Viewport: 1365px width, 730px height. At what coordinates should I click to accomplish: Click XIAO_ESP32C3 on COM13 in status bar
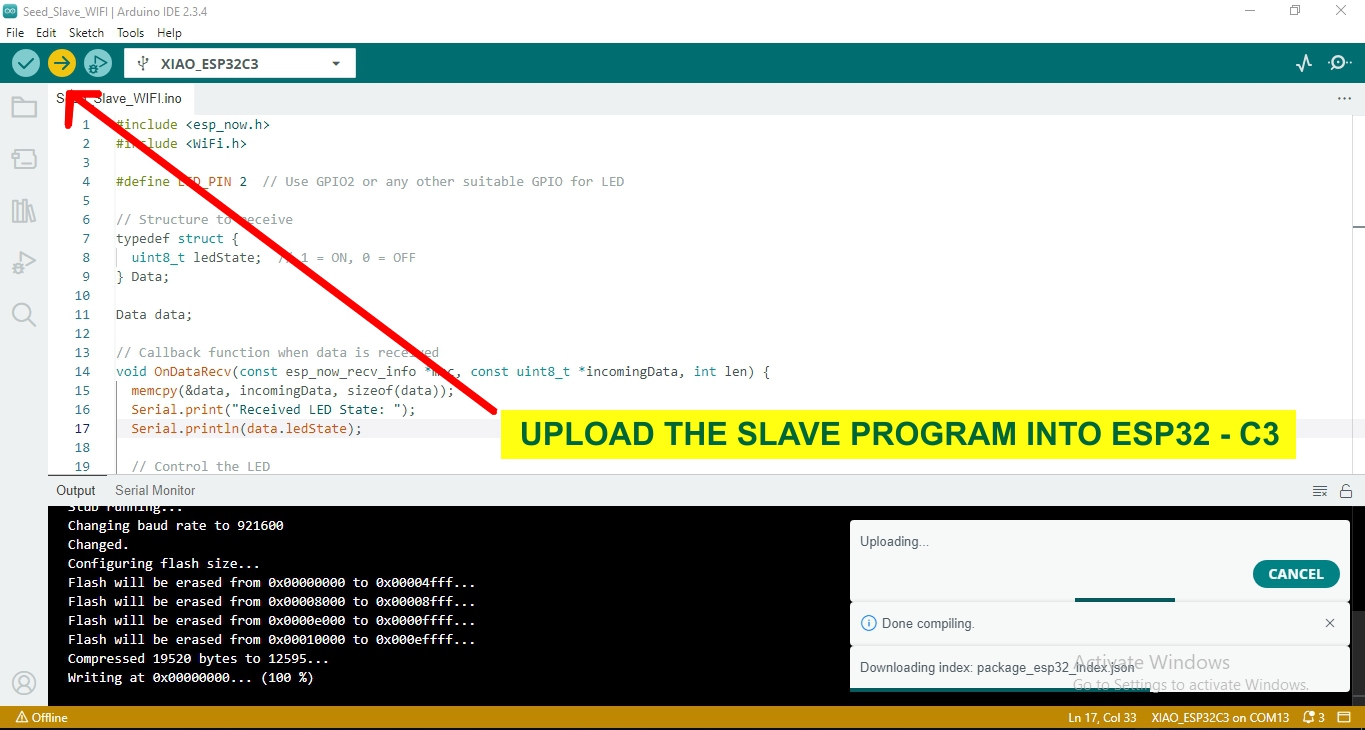(1220, 718)
